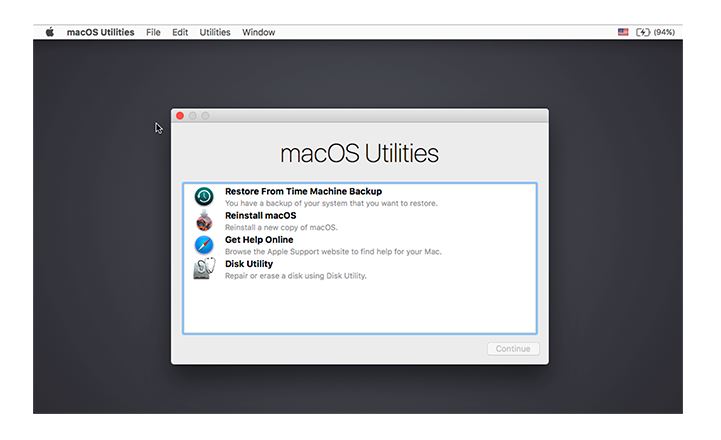Click 'Reinstall a new copy of macOS.' text
The image size is (721, 440).
pyautogui.click(x=281, y=227)
